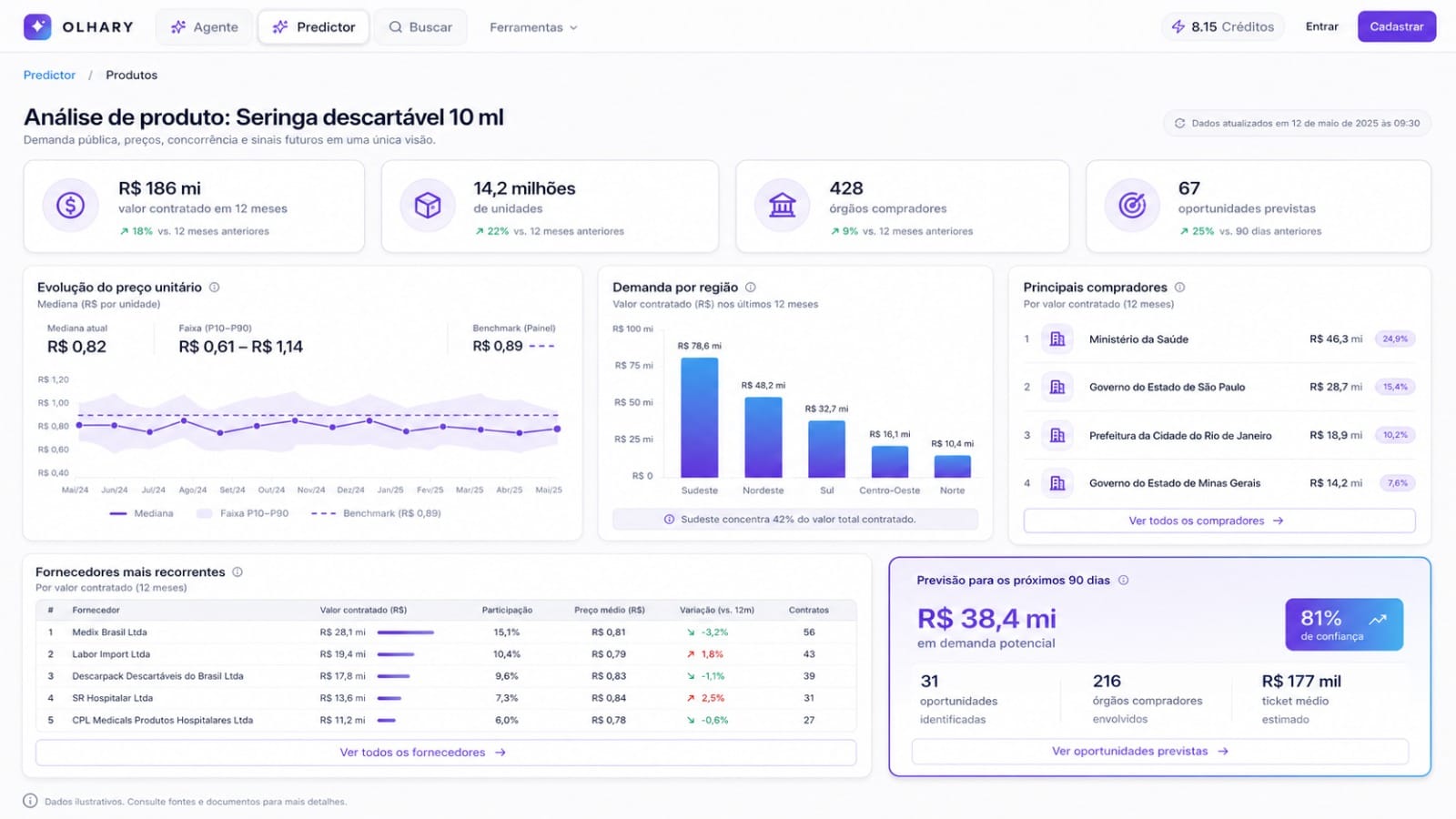This screenshot has height=819, width=1456.
Task: Click the info icon in footer disclaimer
Action: (30, 802)
